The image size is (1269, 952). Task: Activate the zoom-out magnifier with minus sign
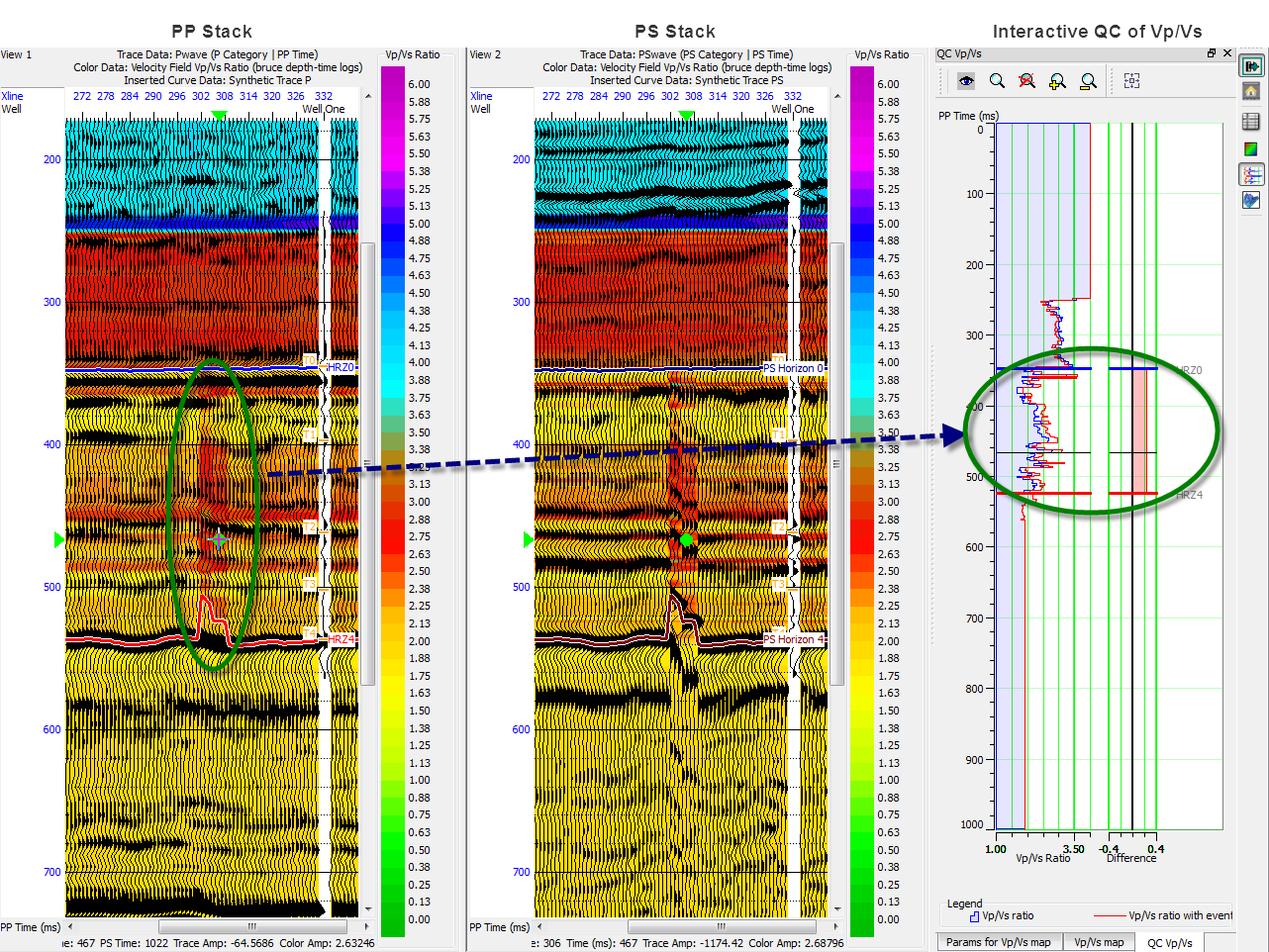(1088, 81)
